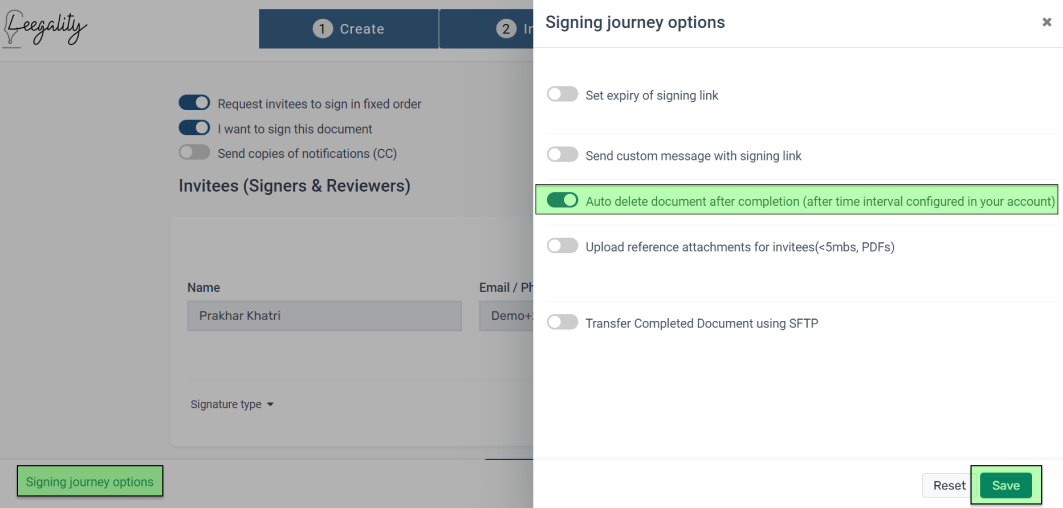Image resolution: width=1063 pixels, height=508 pixels.
Task: Disable Auto delete document after completion
Action: pos(563,200)
